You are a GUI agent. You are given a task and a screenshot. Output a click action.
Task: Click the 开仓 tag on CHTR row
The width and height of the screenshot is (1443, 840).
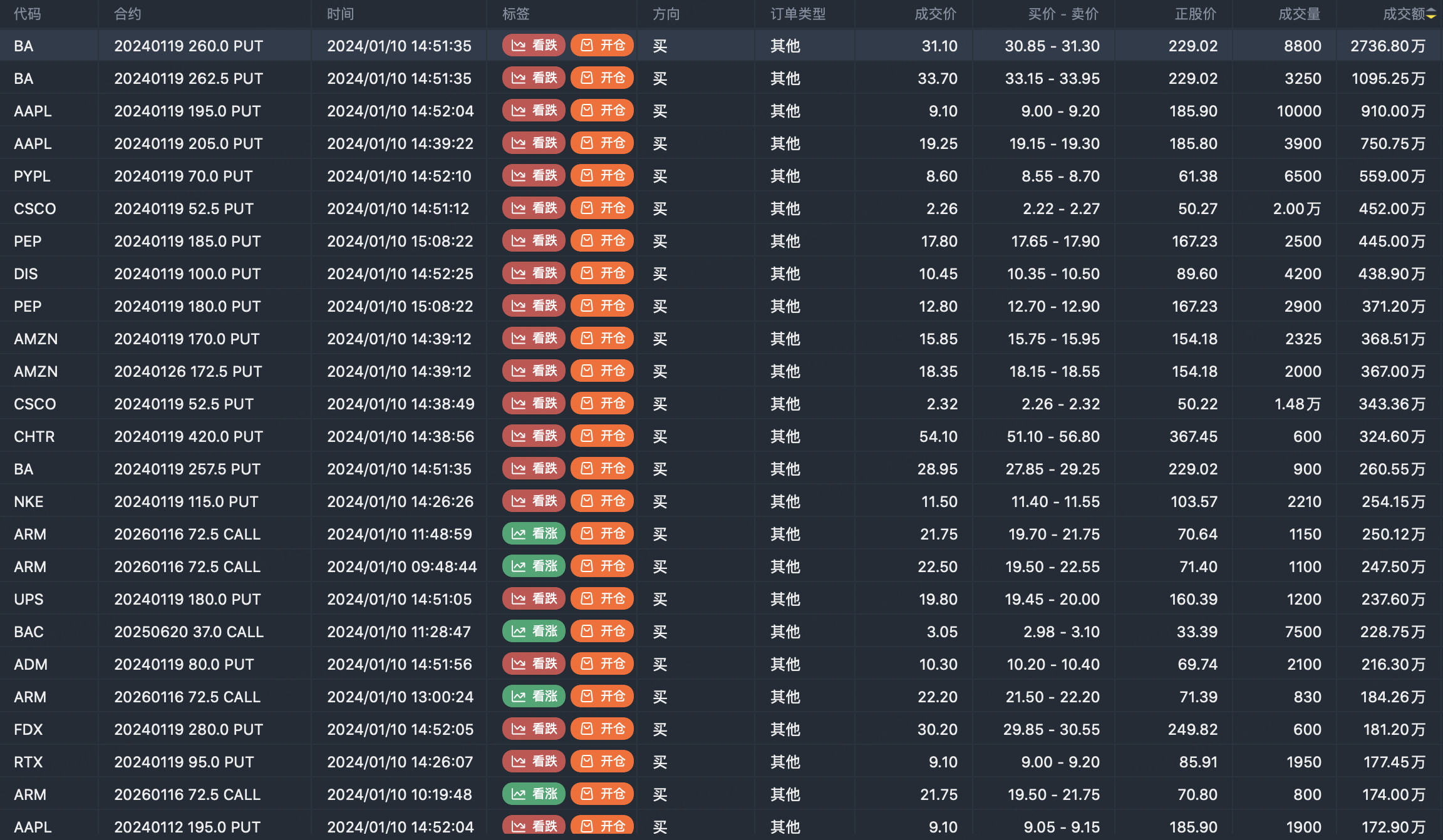tap(602, 436)
